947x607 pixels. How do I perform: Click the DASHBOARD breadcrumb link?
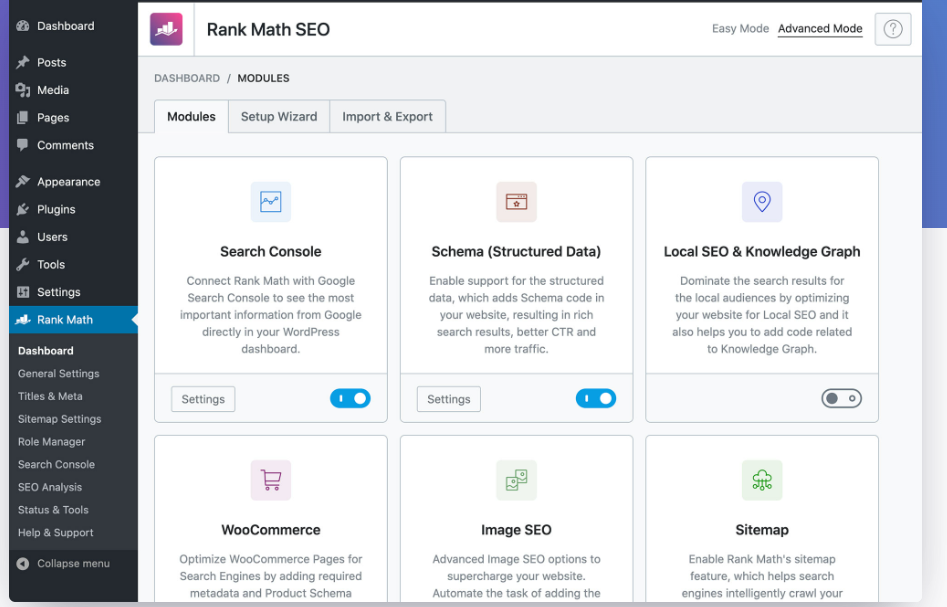[x=187, y=78]
